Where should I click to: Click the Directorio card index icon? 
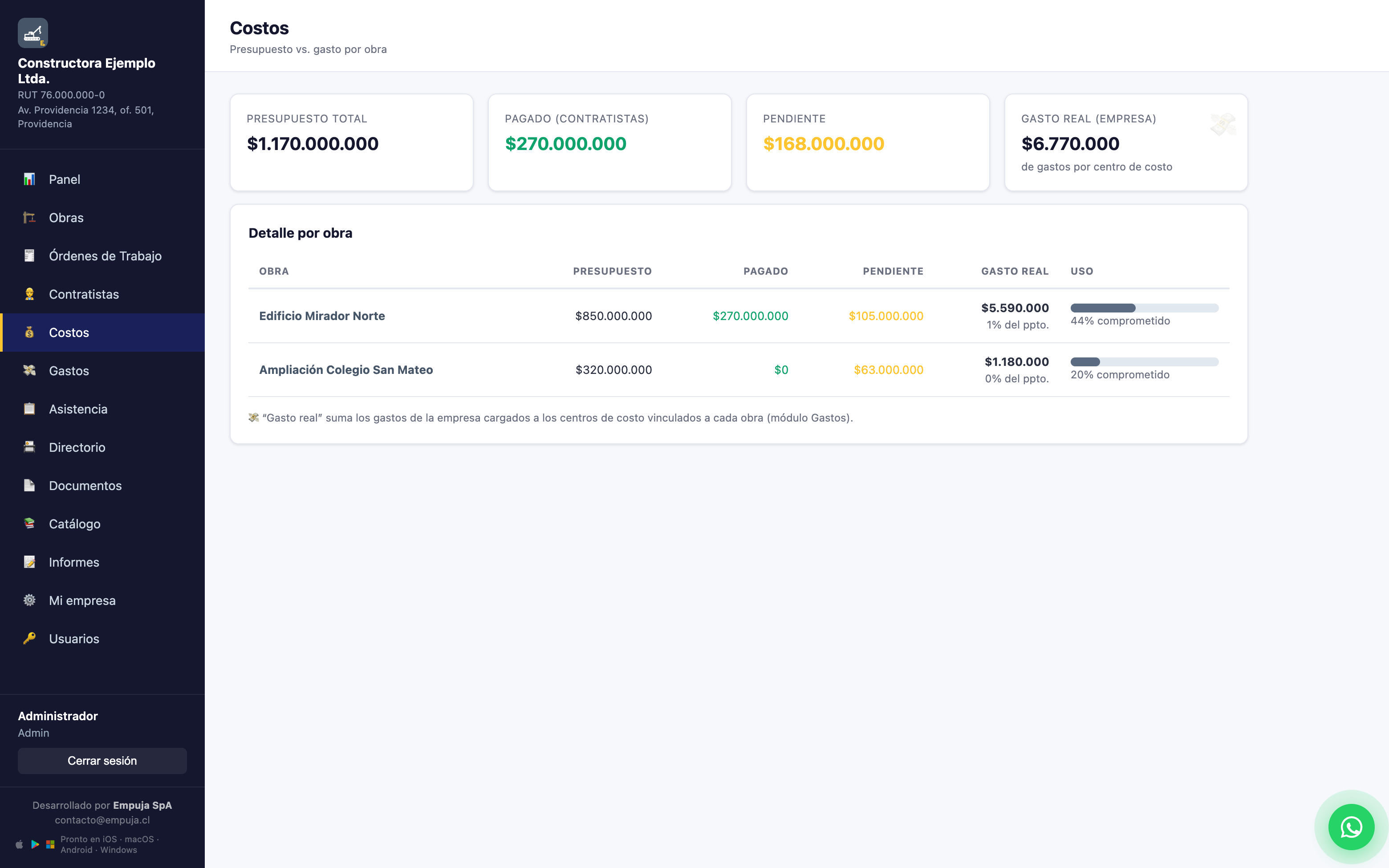(29, 447)
